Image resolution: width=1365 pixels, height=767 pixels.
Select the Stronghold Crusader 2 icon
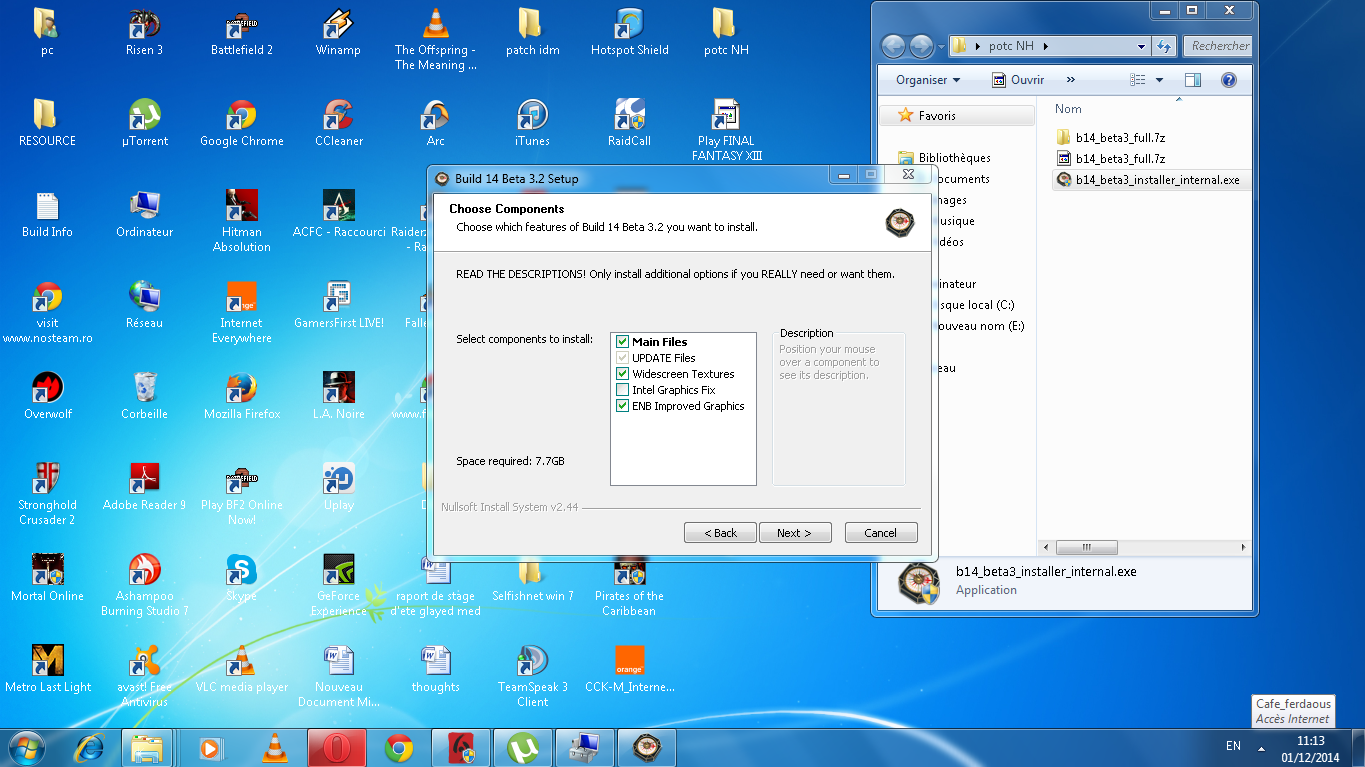click(47, 494)
